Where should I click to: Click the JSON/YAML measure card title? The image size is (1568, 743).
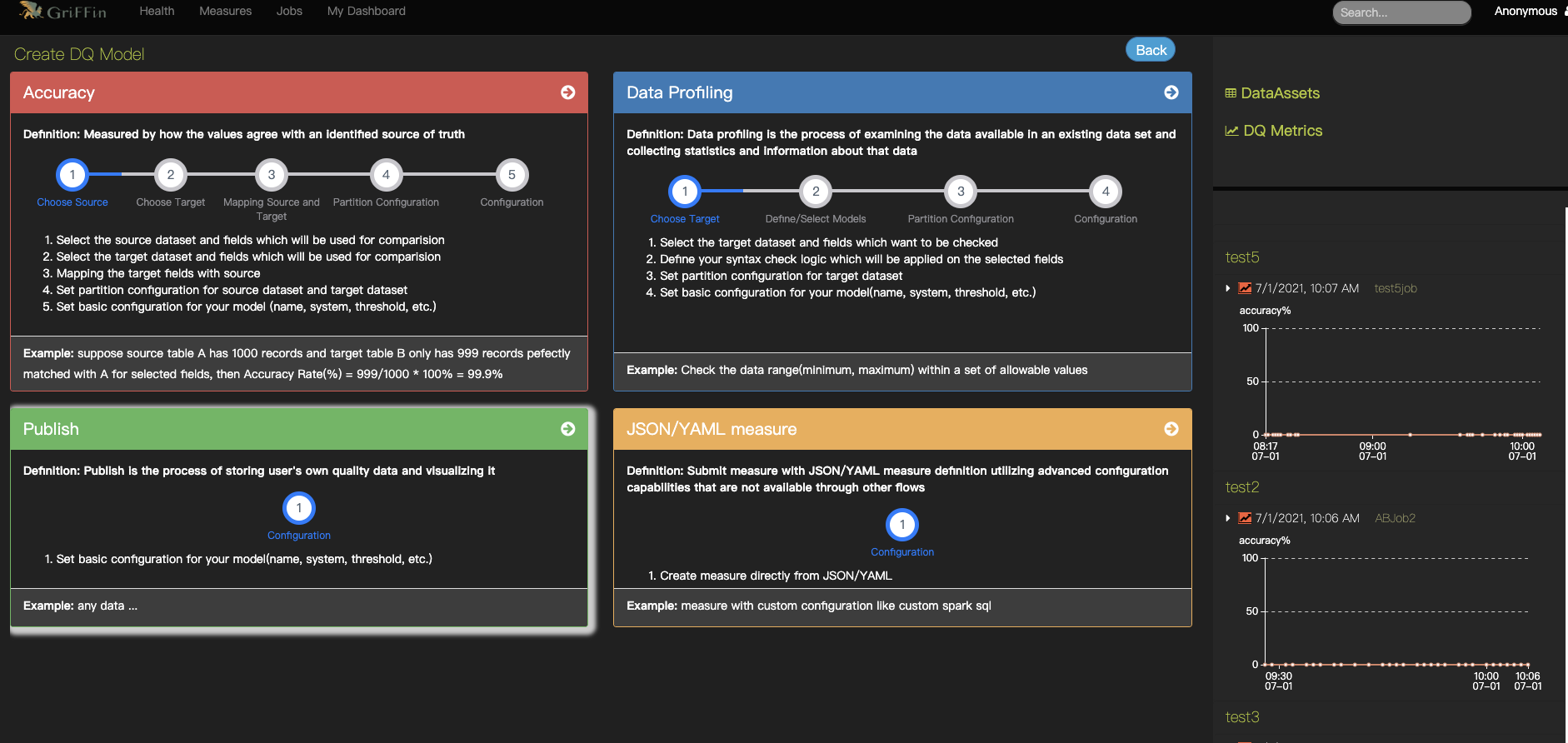pyautogui.click(x=712, y=429)
